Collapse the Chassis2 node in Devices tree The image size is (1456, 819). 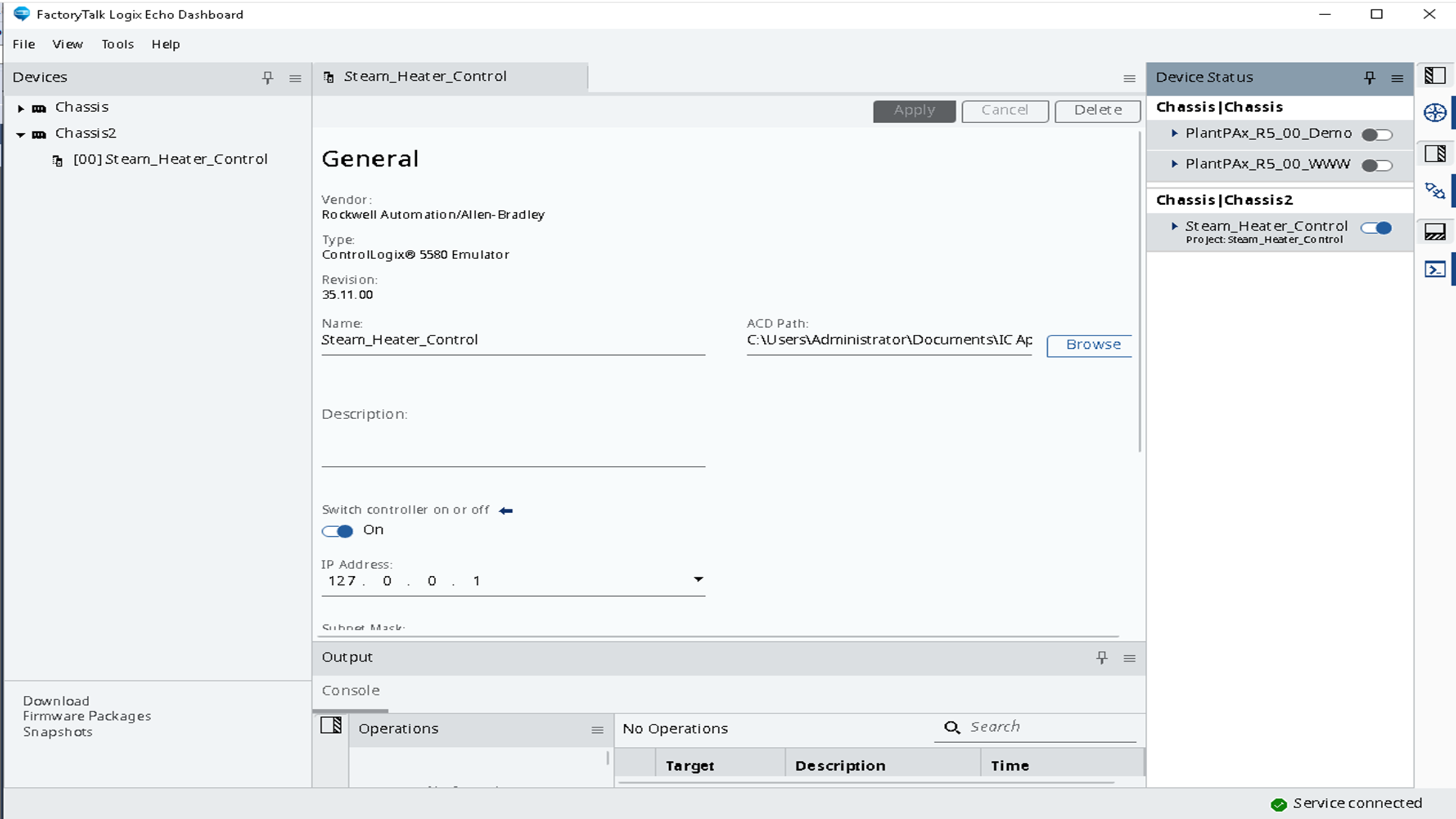pos(21,135)
